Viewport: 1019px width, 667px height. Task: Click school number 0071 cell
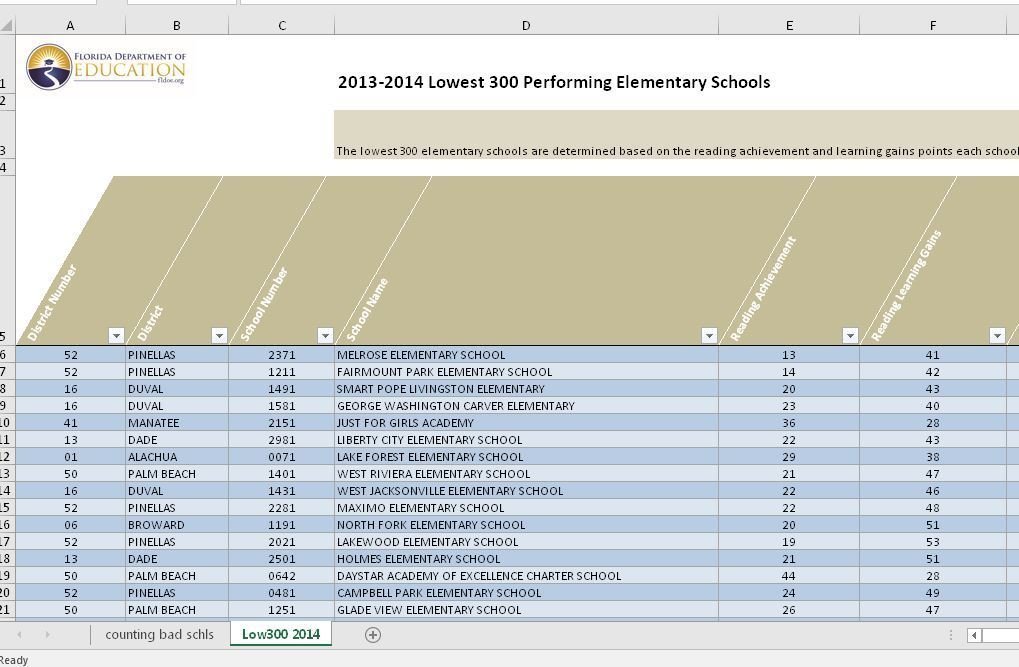click(x=281, y=456)
